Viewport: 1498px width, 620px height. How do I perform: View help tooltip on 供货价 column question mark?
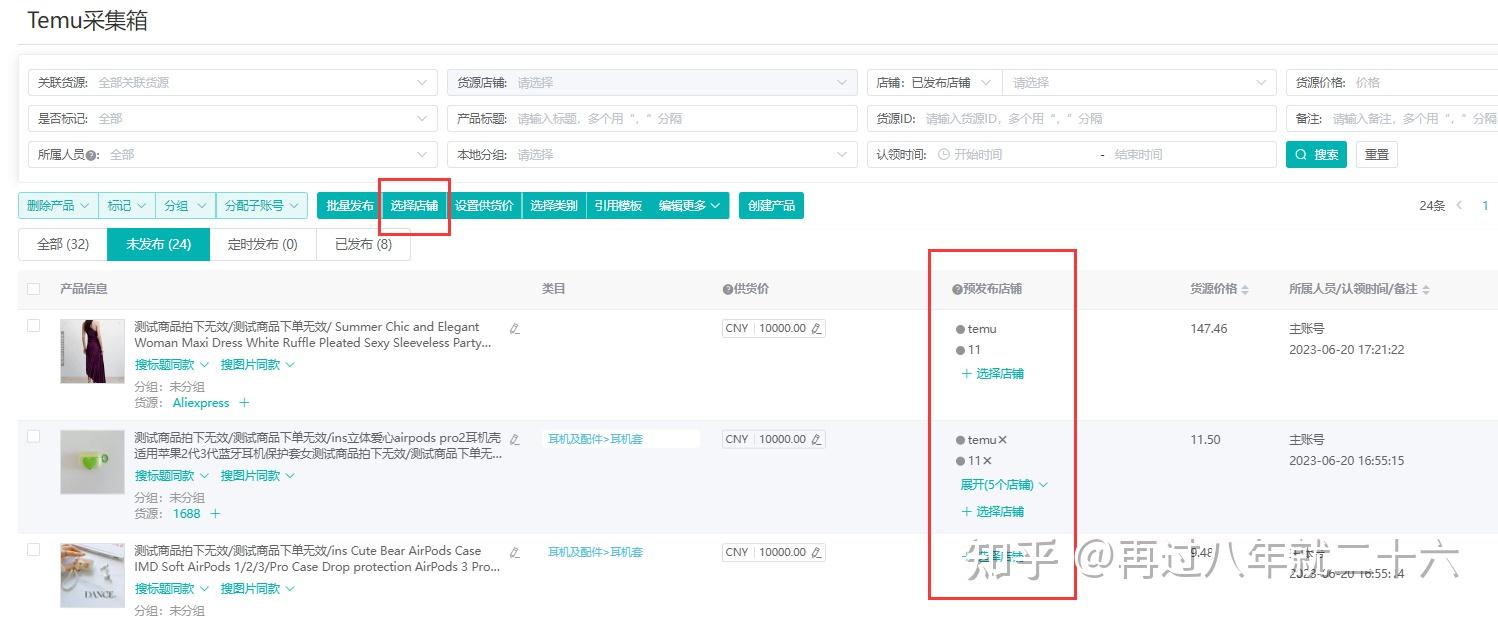(x=726, y=288)
